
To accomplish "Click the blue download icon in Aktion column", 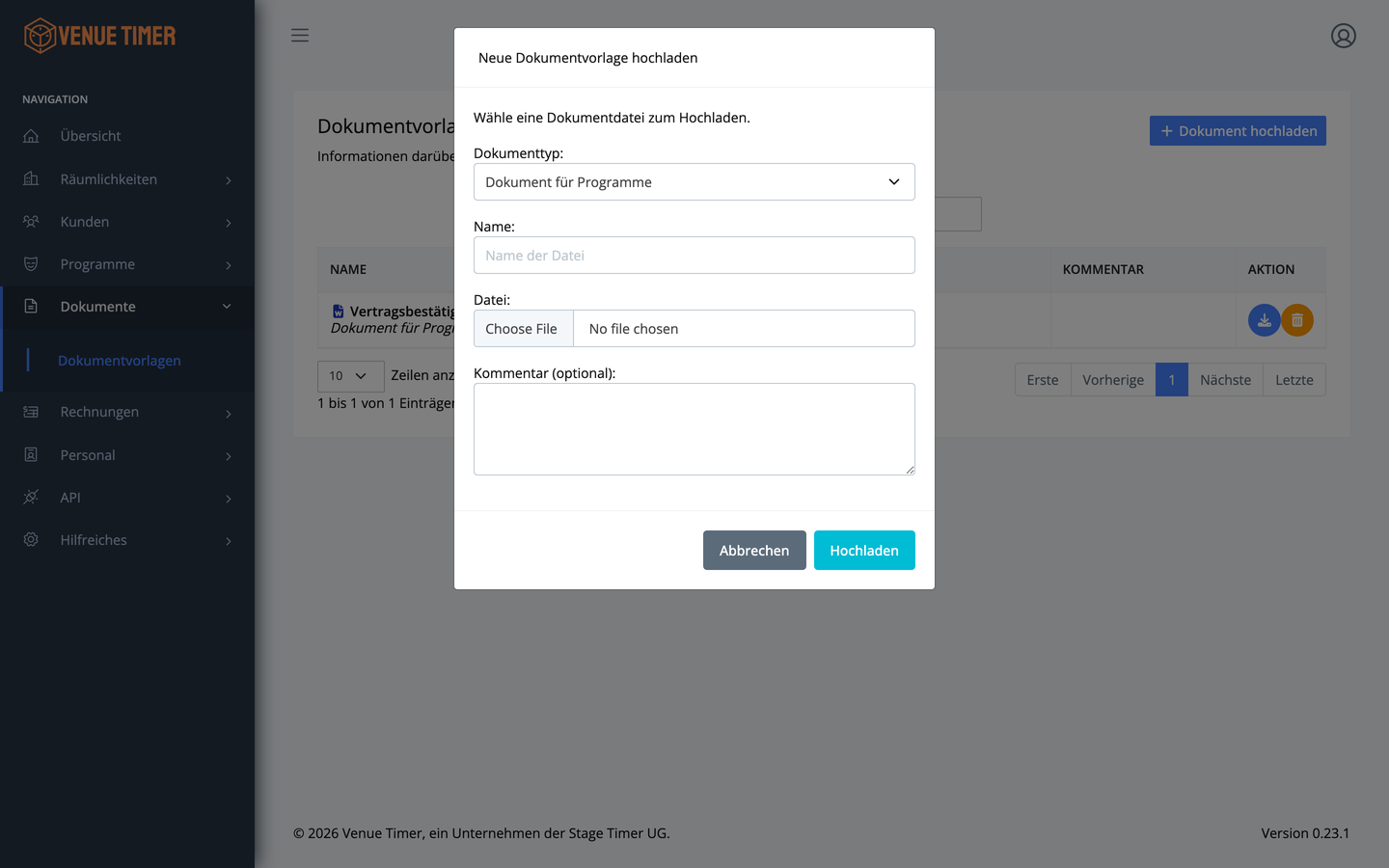I will [1264, 320].
